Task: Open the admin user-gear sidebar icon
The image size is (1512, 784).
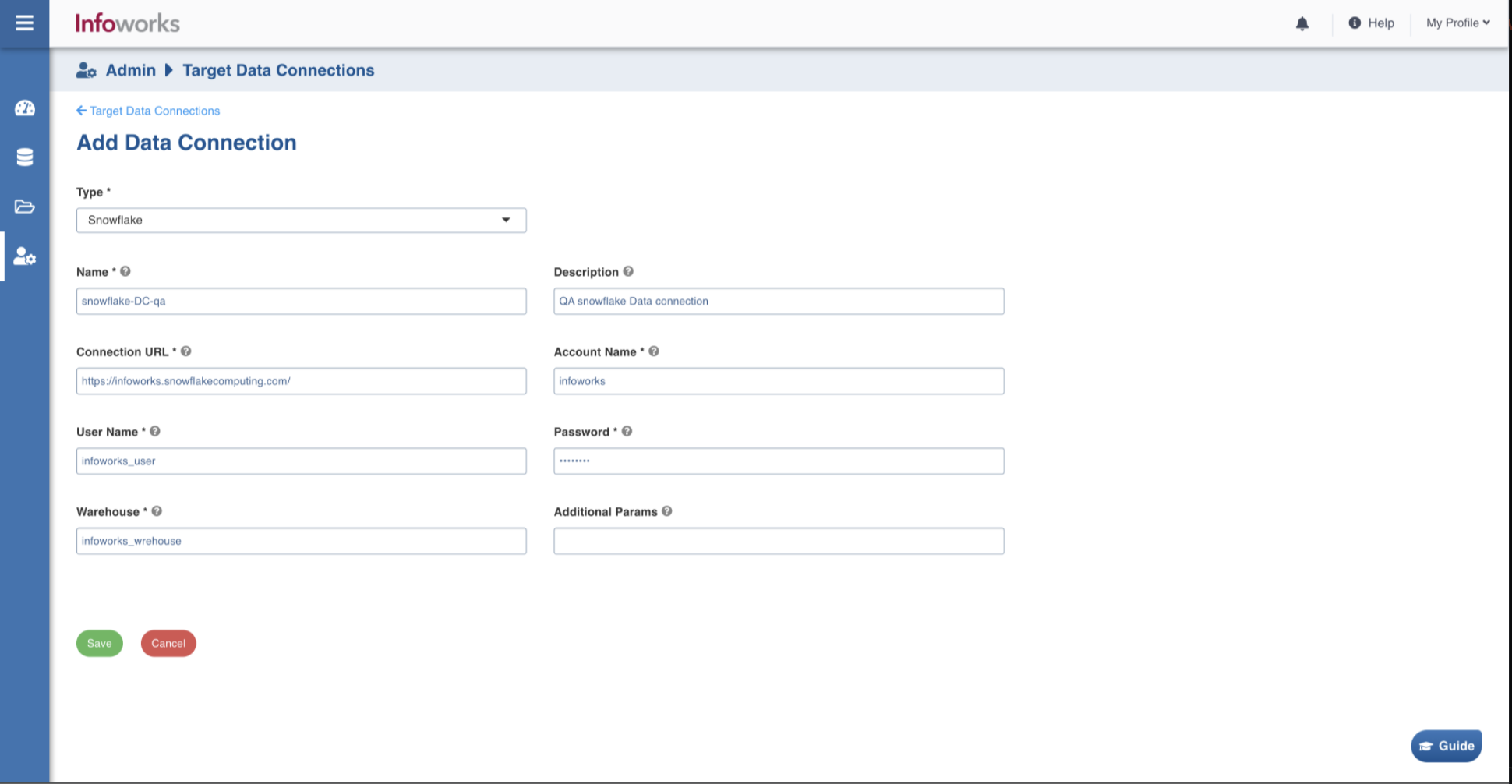Action: (x=25, y=256)
